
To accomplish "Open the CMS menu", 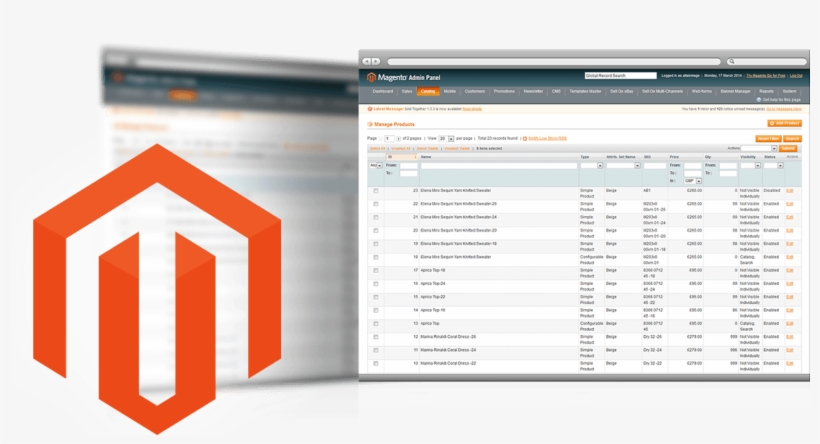I will point(556,92).
